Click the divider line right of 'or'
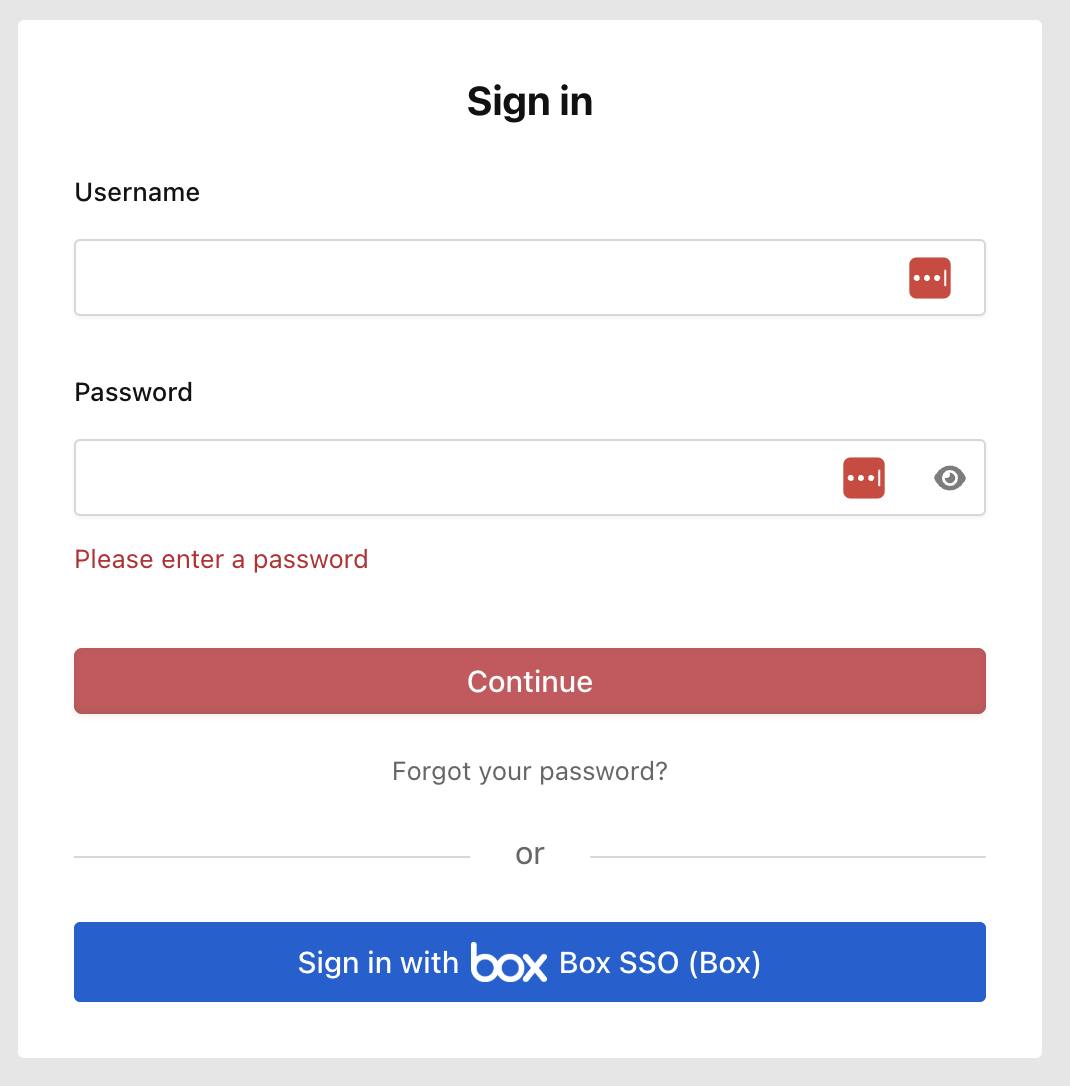Viewport: 1070px width, 1086px height. click(788, 857)
